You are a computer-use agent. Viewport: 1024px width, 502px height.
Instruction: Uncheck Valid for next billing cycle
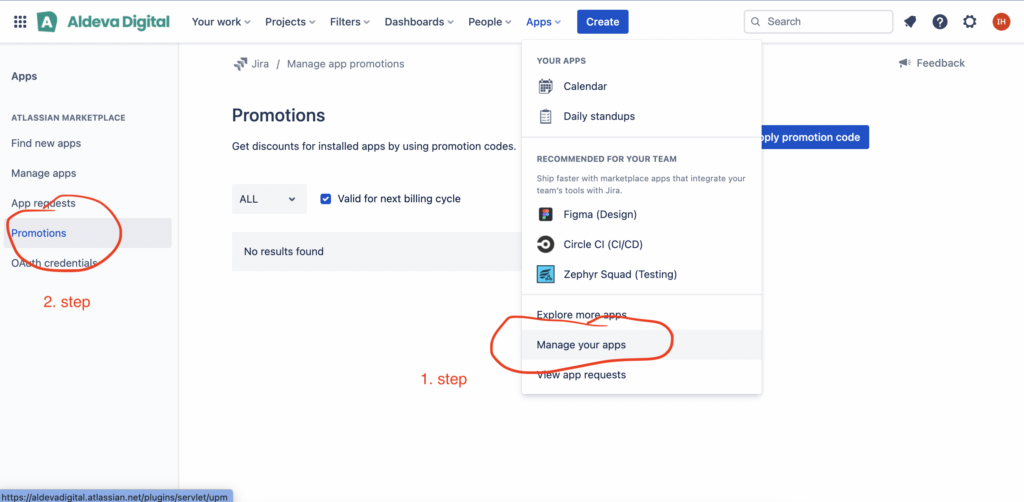[x=326, y=198]
